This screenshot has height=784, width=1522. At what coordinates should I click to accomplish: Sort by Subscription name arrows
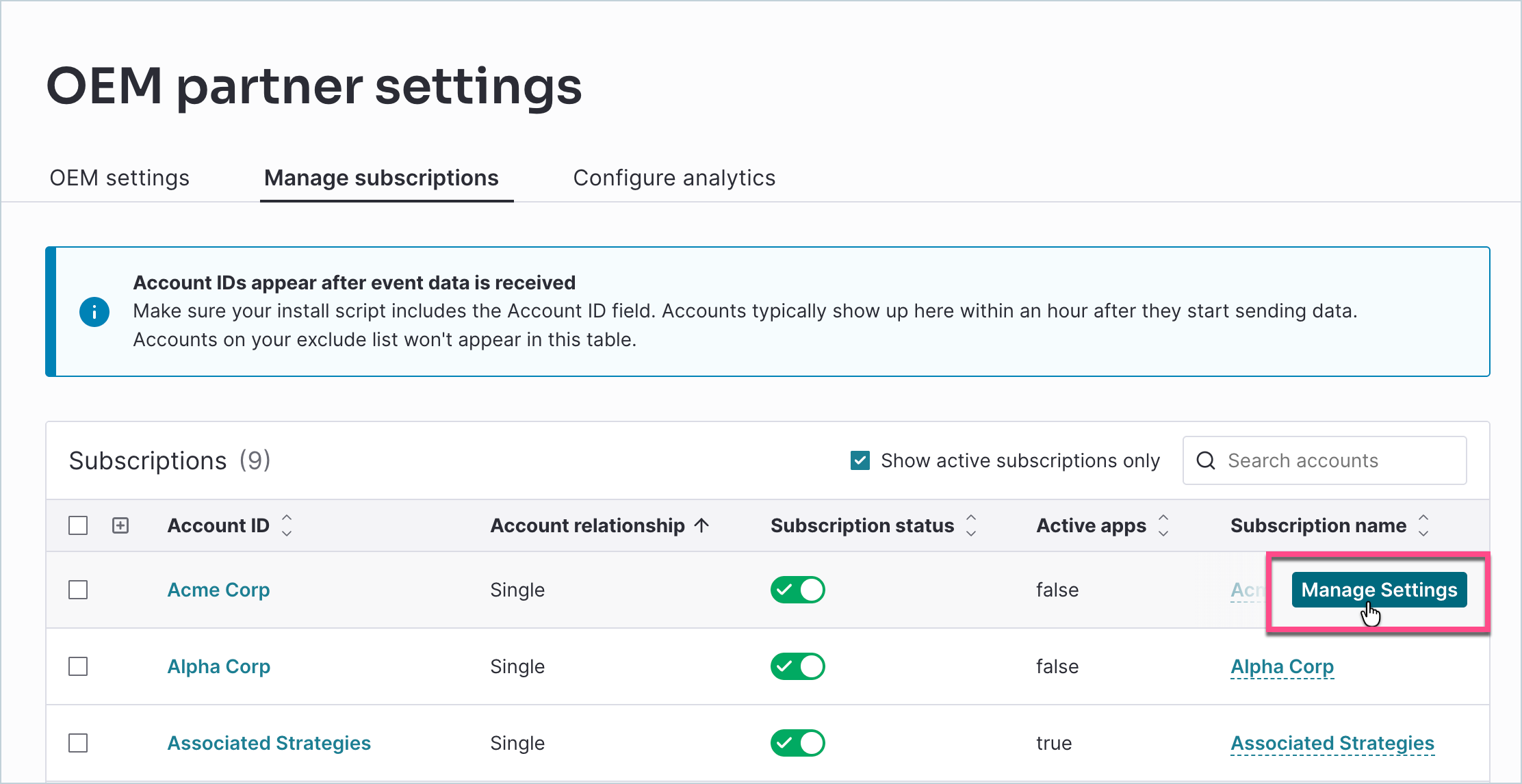coord(1423,525)
